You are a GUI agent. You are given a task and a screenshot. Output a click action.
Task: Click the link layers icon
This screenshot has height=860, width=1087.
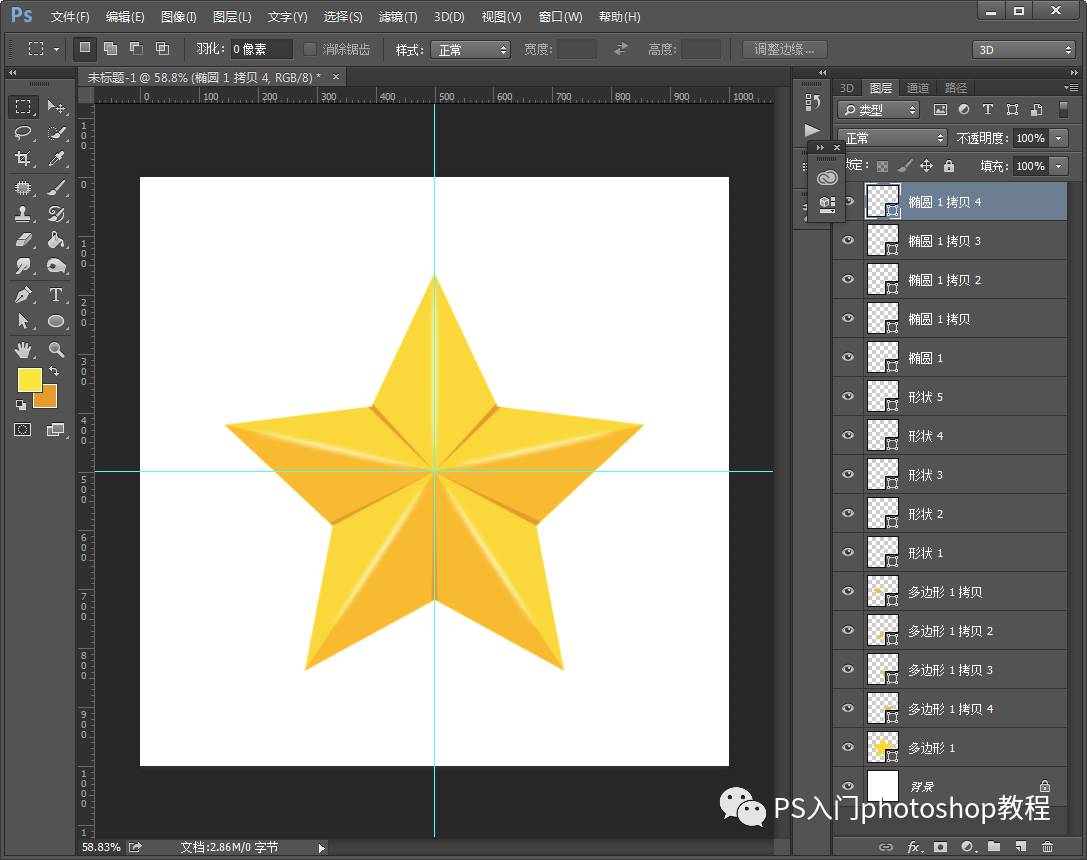[886, 846]
